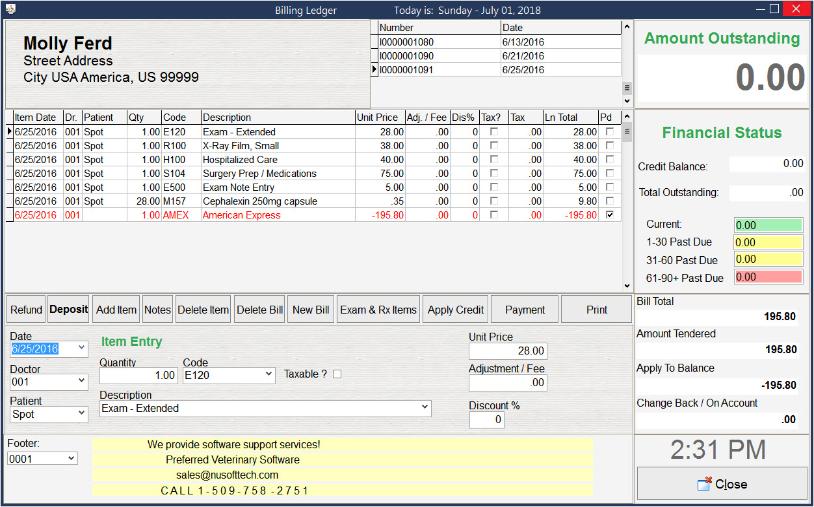The width and height of the screenshot is (814, 507).
Task: Toggle the Taxable checkbox in Item Entry
Action: point(337,374)
